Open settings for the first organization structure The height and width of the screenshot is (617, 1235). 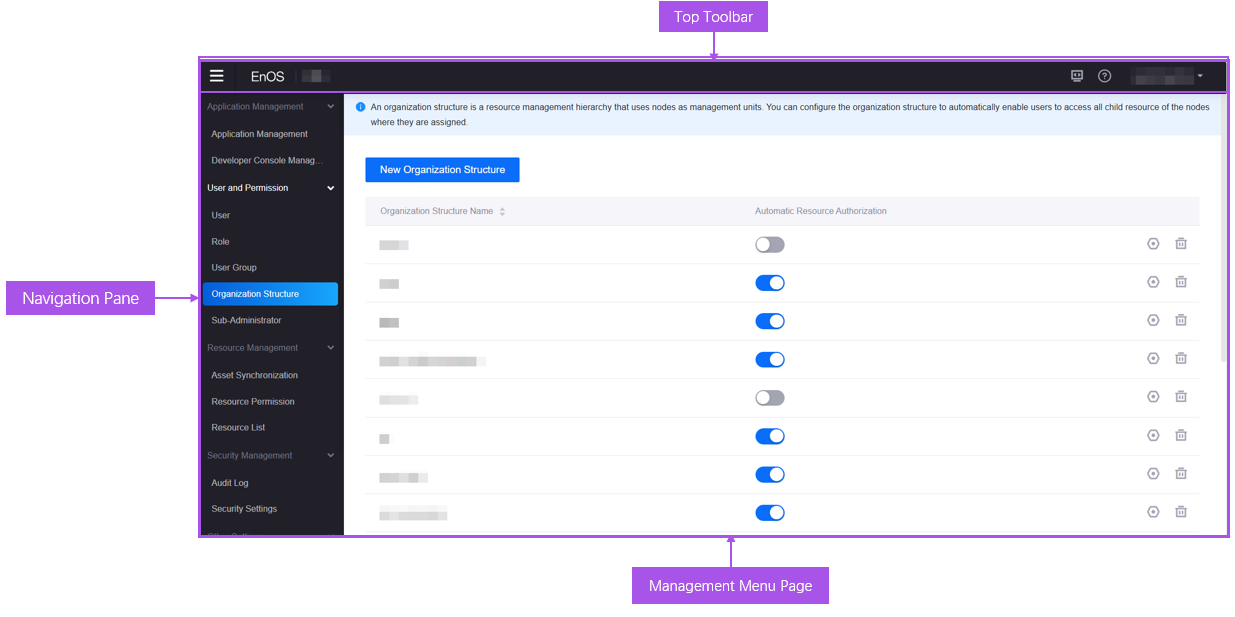tap(1153, 244)
